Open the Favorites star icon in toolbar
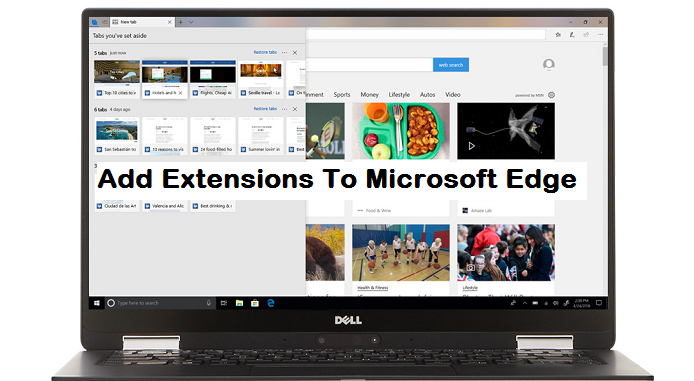The width and height of the screenshot is (694, 381). click(558, 35)
